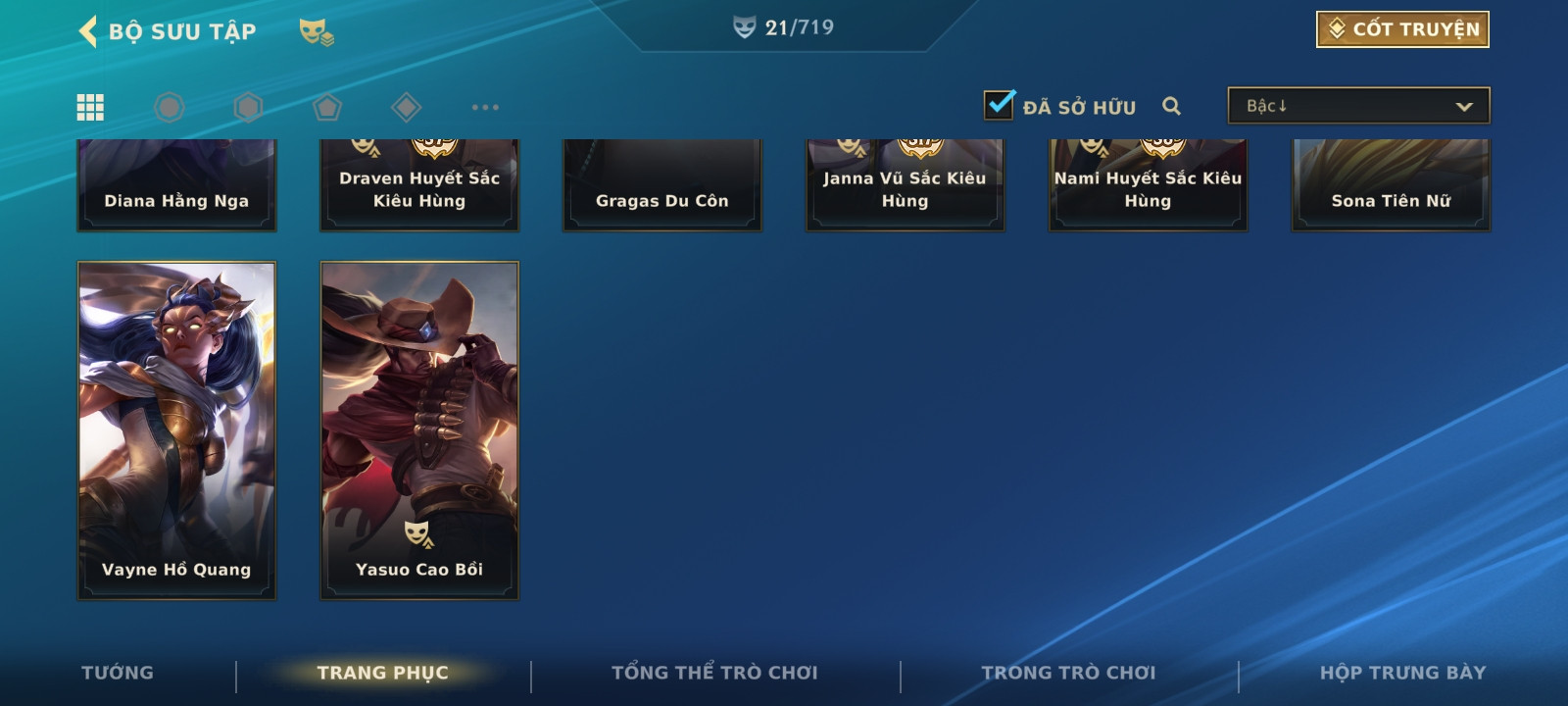Select the Gragas Du Côn skin card
The height and width of the screenshot is (706, 1568).
(x=662, y=185)
